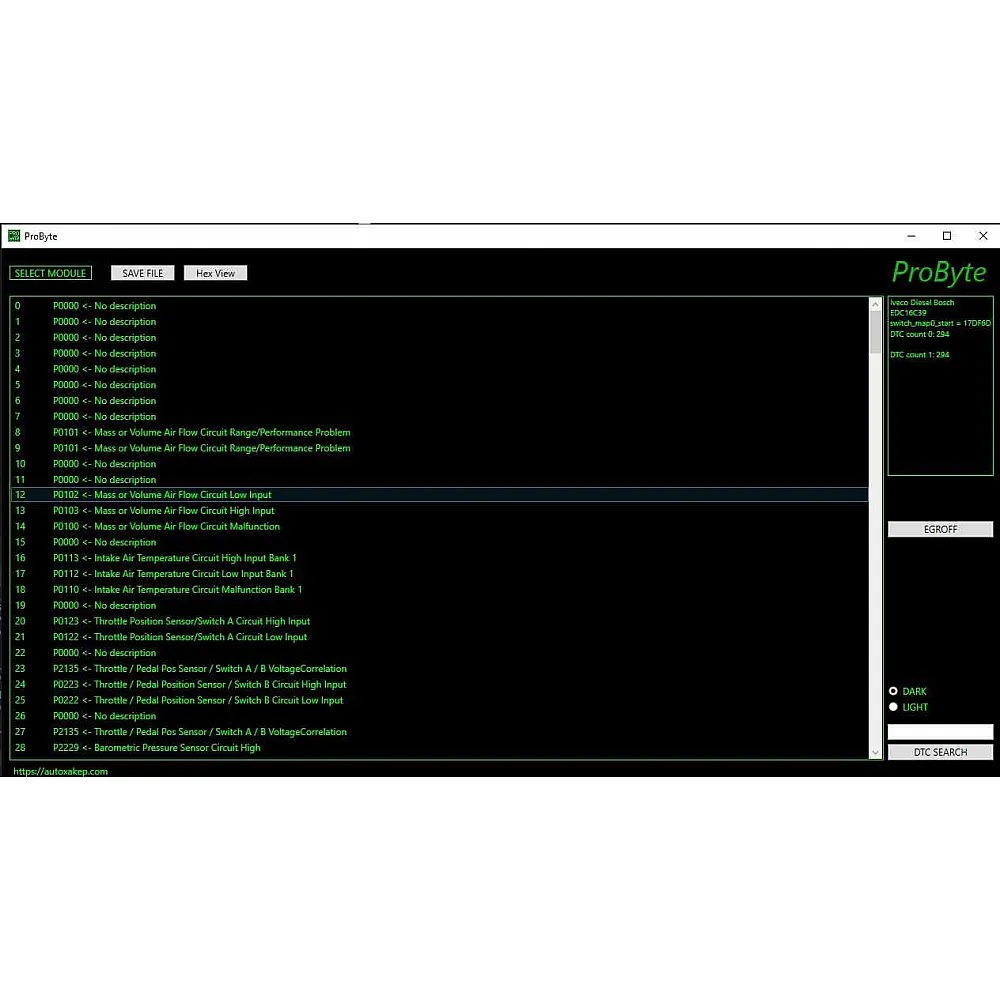The image size is (1000, 1000).
Task: Click the scrollbar up arrow
Action: (876, 303)
